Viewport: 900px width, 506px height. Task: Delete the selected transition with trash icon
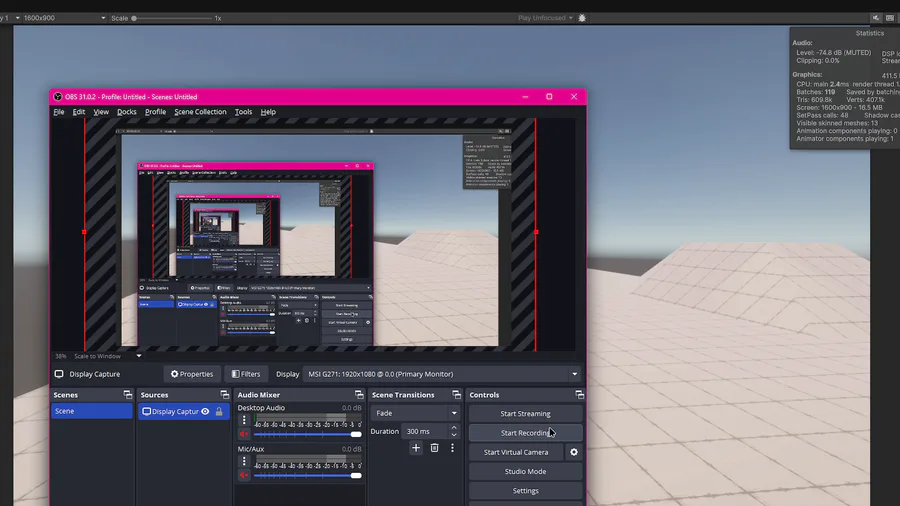[x=435, y=447]
